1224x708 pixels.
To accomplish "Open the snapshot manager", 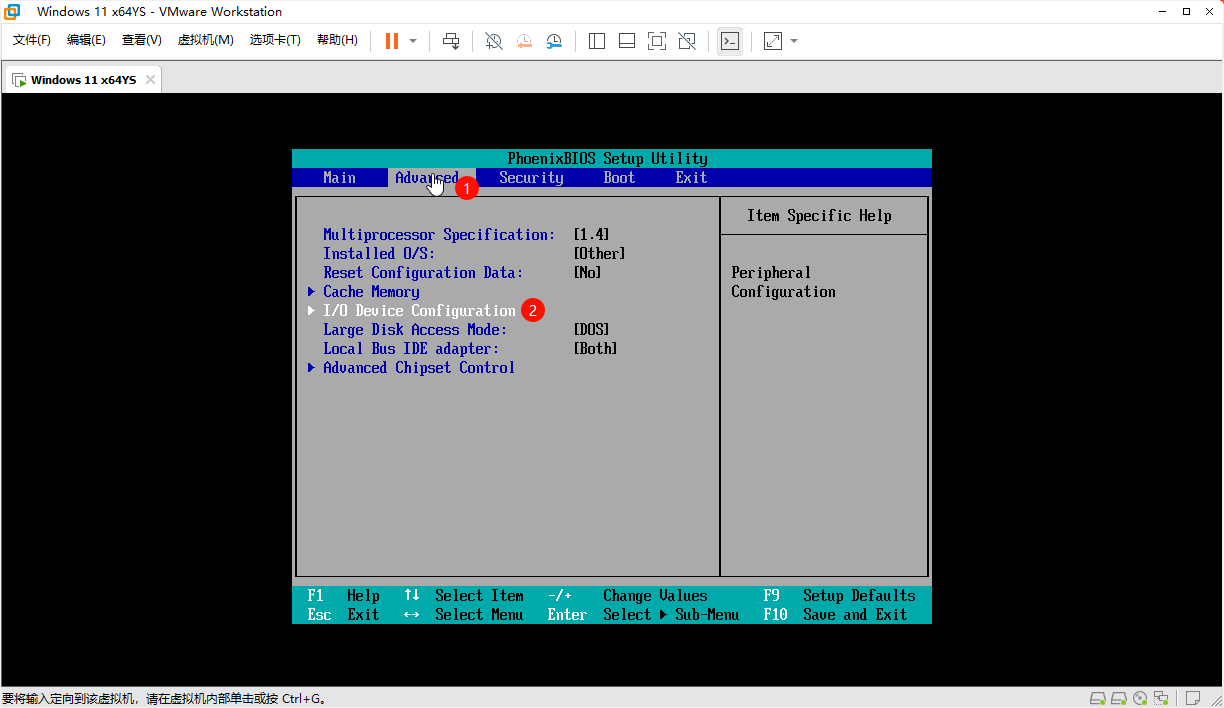I will (554, 41).
